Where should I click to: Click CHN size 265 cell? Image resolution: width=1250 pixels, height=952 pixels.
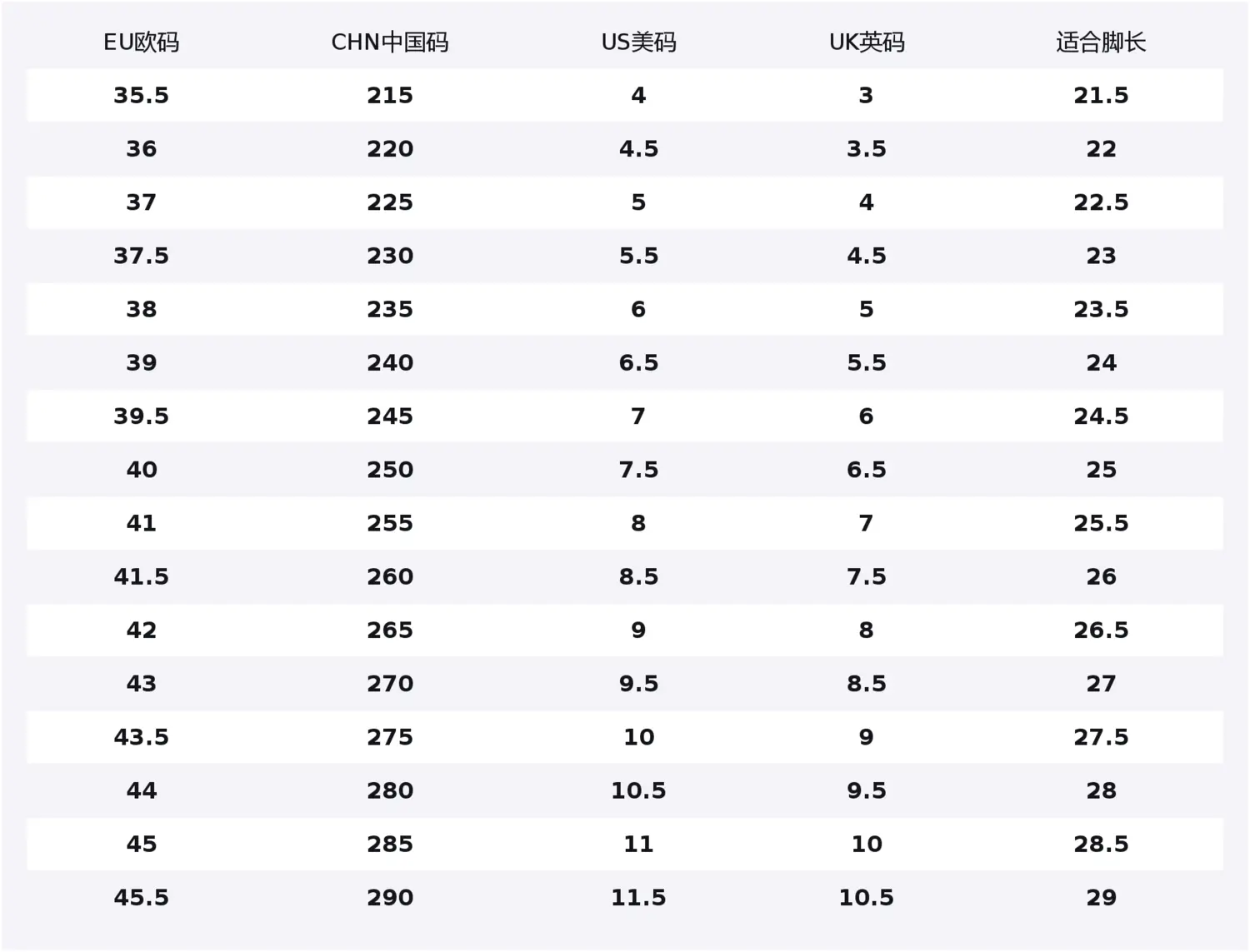click(x=389, y=631)
